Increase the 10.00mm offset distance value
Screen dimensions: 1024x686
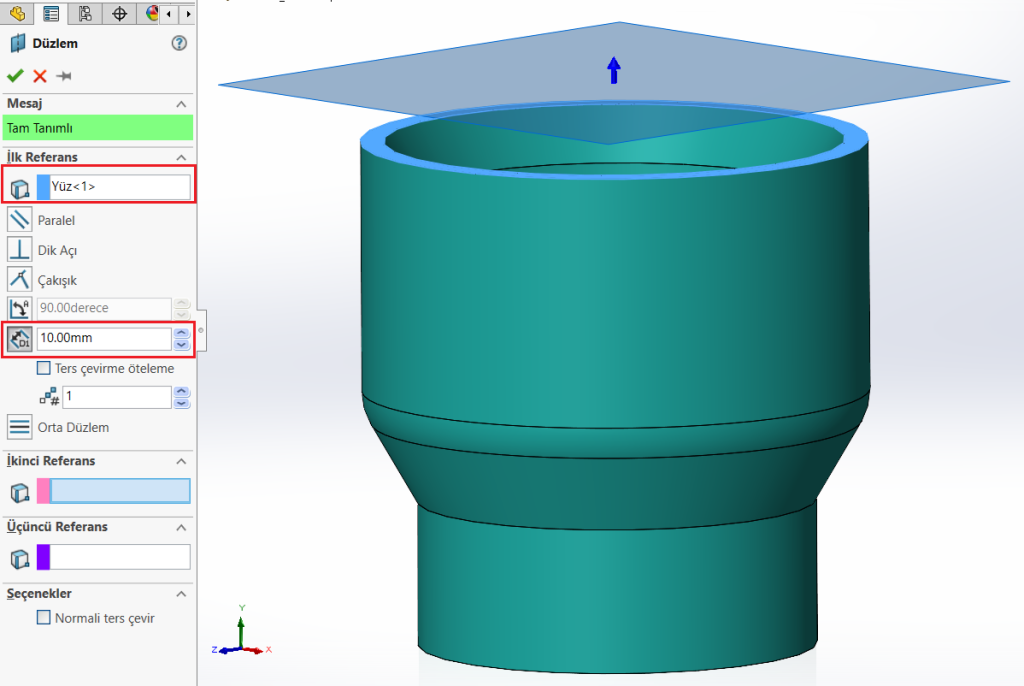[181, 333]
